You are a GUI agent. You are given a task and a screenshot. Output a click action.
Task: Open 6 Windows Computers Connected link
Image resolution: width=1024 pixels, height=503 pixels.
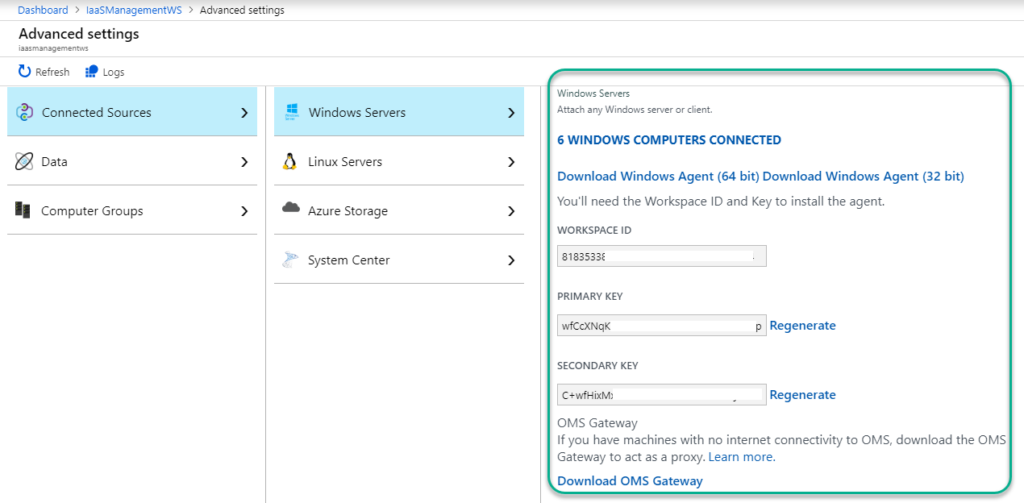(669, 140)
